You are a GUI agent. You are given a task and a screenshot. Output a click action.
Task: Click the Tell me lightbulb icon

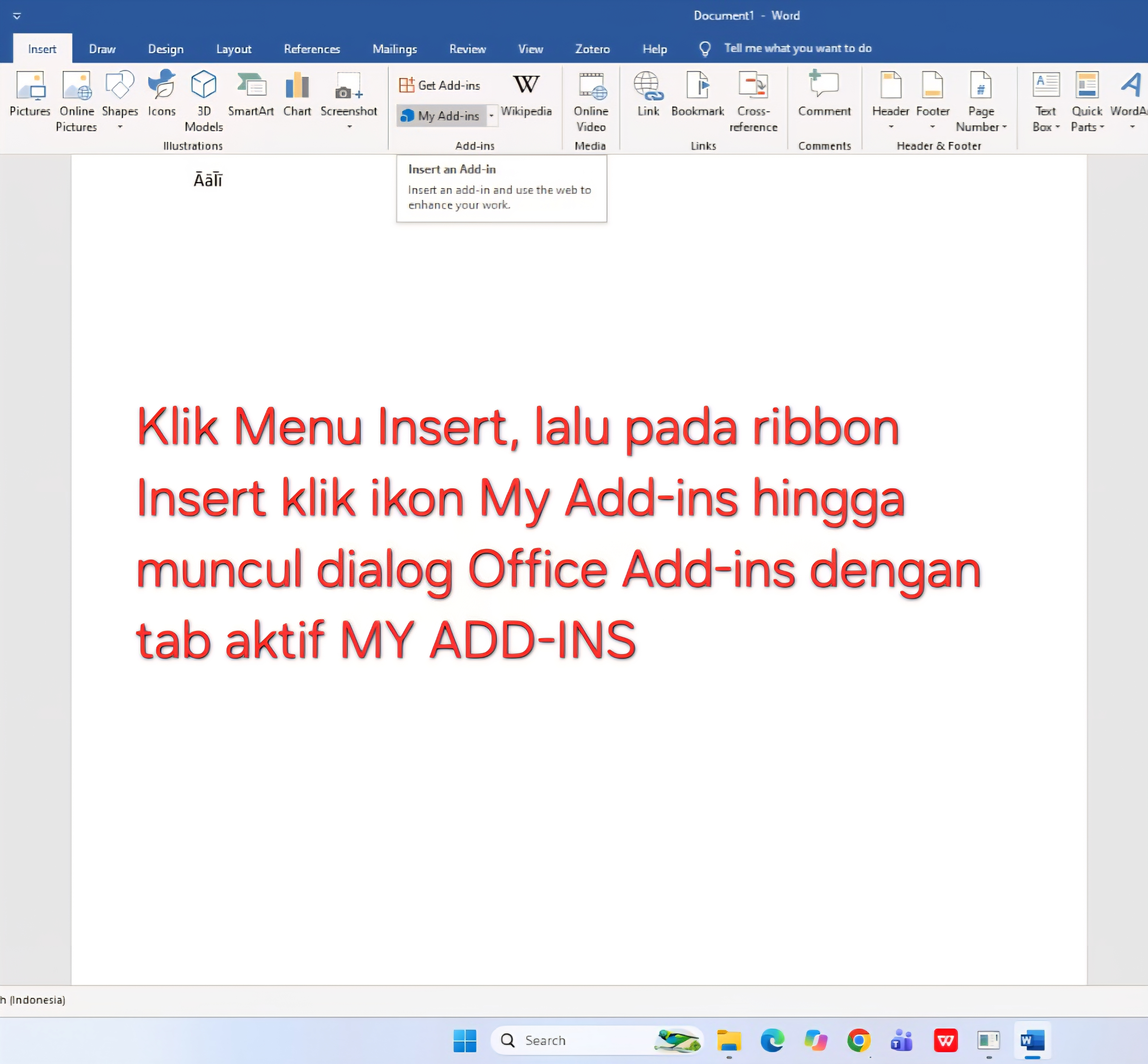(x=705, y=49)
